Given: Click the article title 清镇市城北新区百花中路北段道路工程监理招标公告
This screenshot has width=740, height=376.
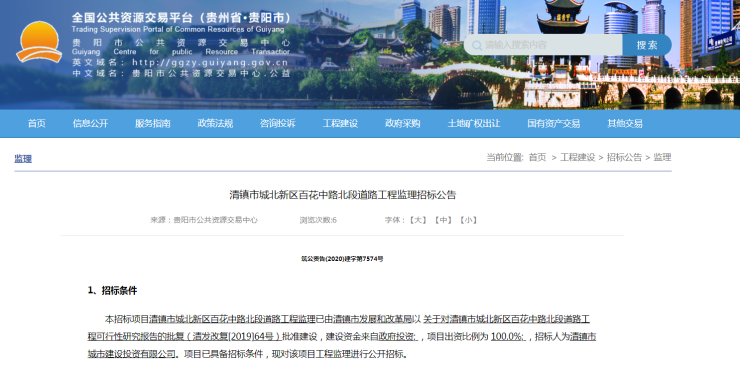Looking at the screenshot, I should pos(343,195).
